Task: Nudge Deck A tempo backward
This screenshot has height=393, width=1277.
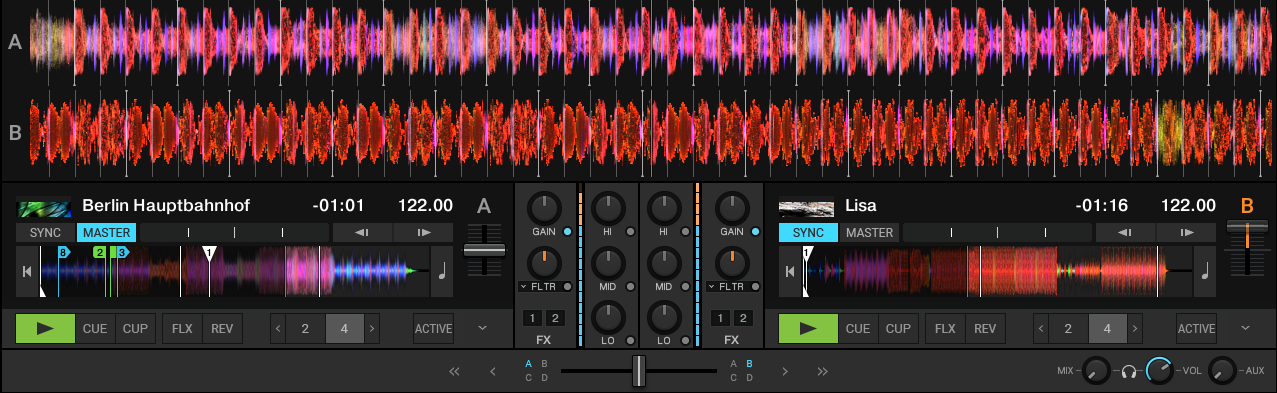Action: 362,233
